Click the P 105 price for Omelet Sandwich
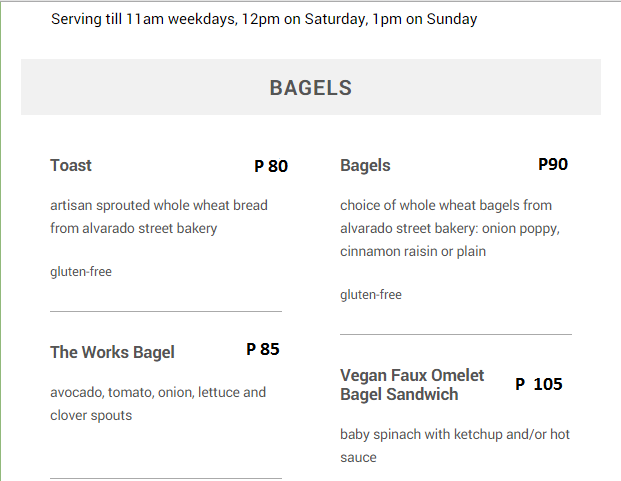Image resolution: width=621 pixels, height=481 pixels. pos(539,384)
